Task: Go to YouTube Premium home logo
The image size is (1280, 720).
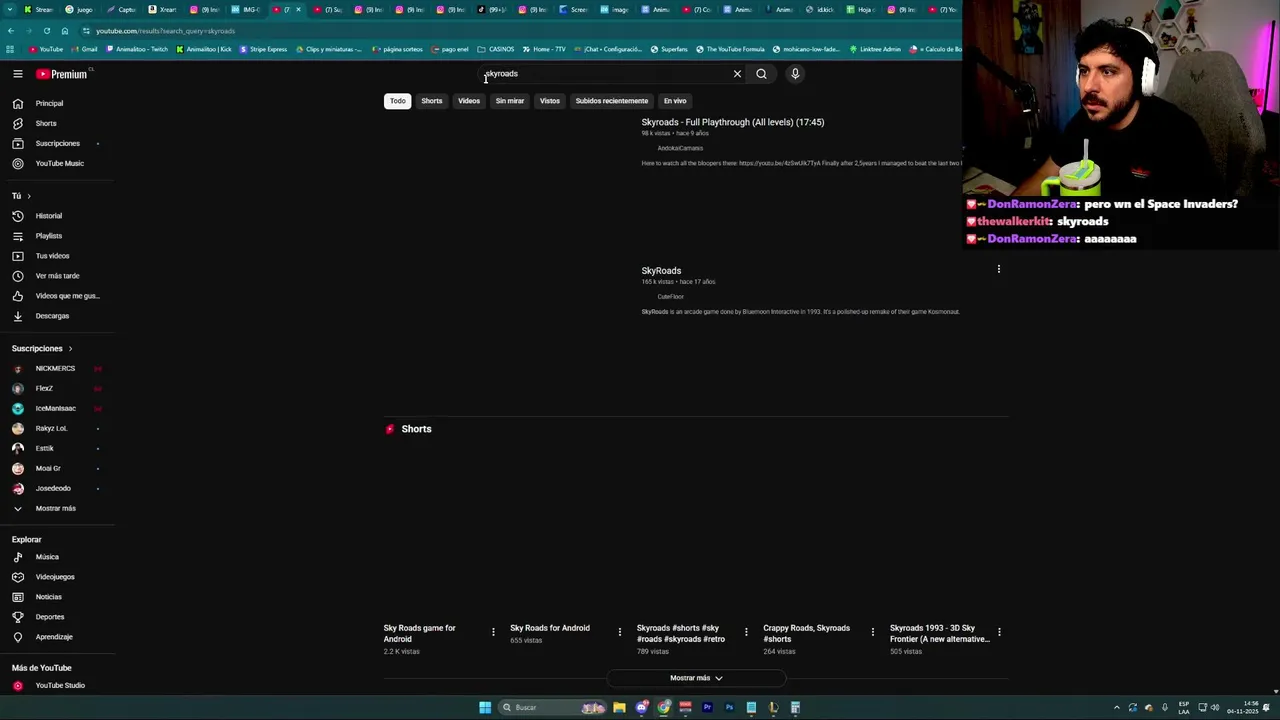Action: pyautogui.click(x=62, y=74)
